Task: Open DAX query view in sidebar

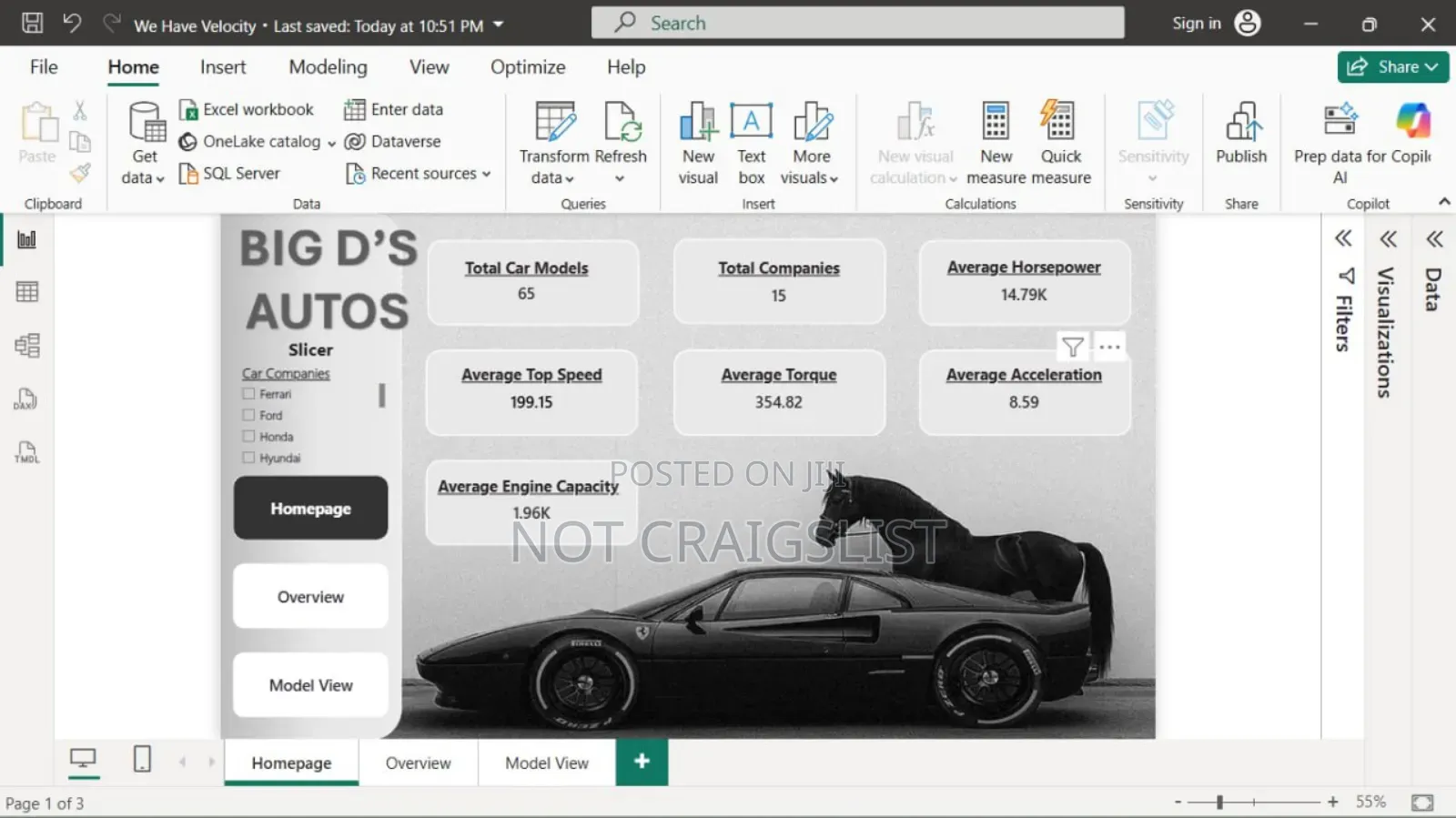Action: [x=26, y=399]
